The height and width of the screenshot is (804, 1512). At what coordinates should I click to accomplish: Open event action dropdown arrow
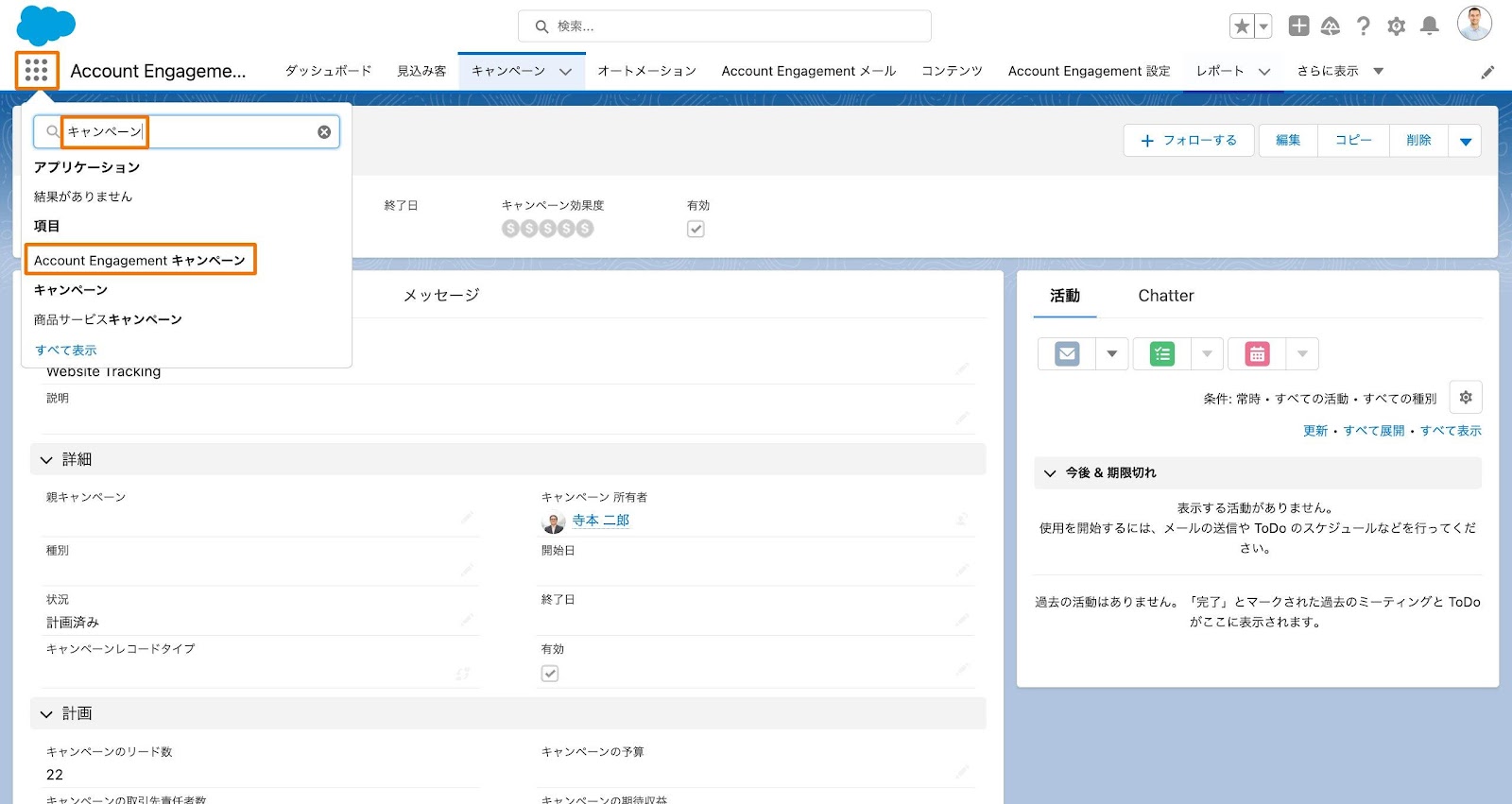pos(1302,354)
